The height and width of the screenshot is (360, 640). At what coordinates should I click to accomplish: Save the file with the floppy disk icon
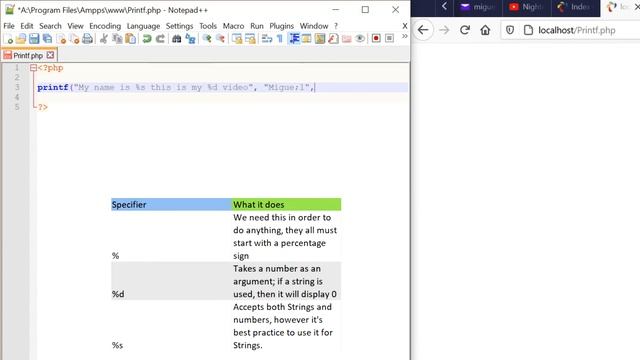click(x=34, y=39)
